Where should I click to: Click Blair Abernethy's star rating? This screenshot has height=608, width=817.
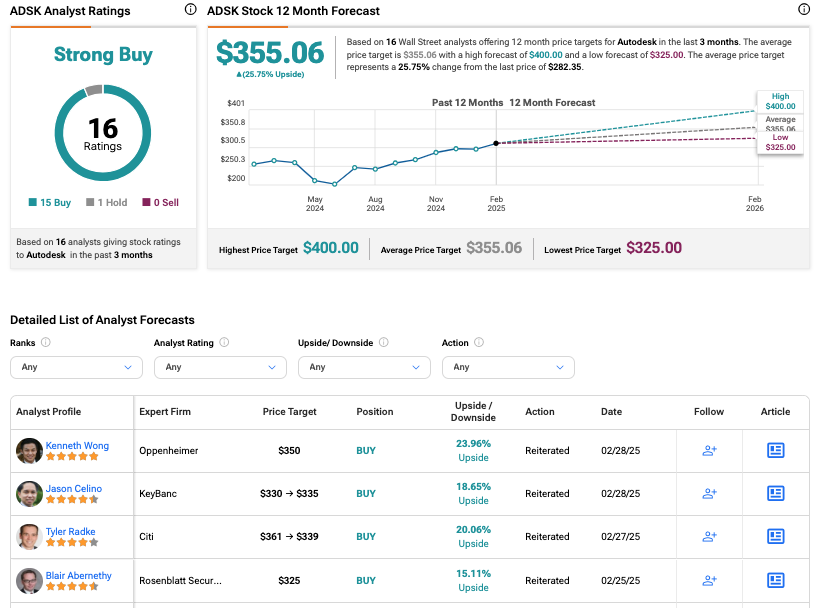coord(72,587)
